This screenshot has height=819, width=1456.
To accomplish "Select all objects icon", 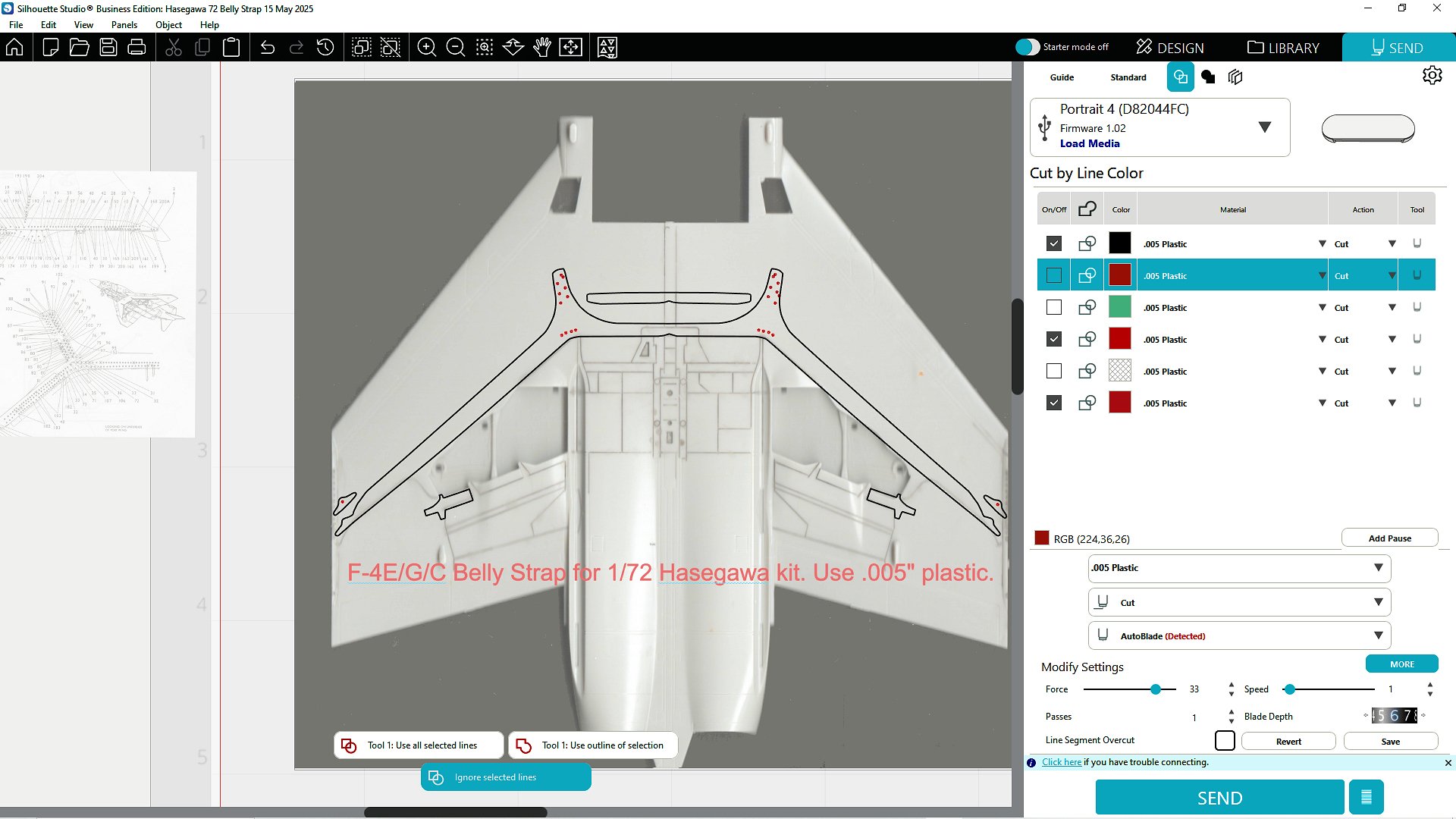I will point(362,47).
